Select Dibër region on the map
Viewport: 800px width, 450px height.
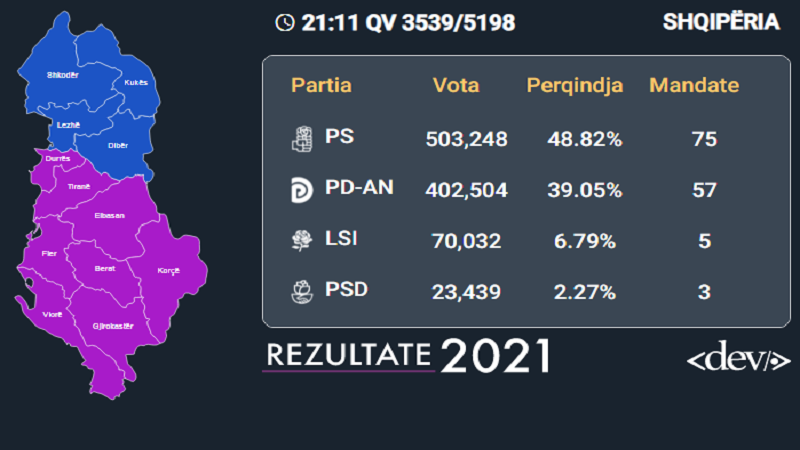118,145
